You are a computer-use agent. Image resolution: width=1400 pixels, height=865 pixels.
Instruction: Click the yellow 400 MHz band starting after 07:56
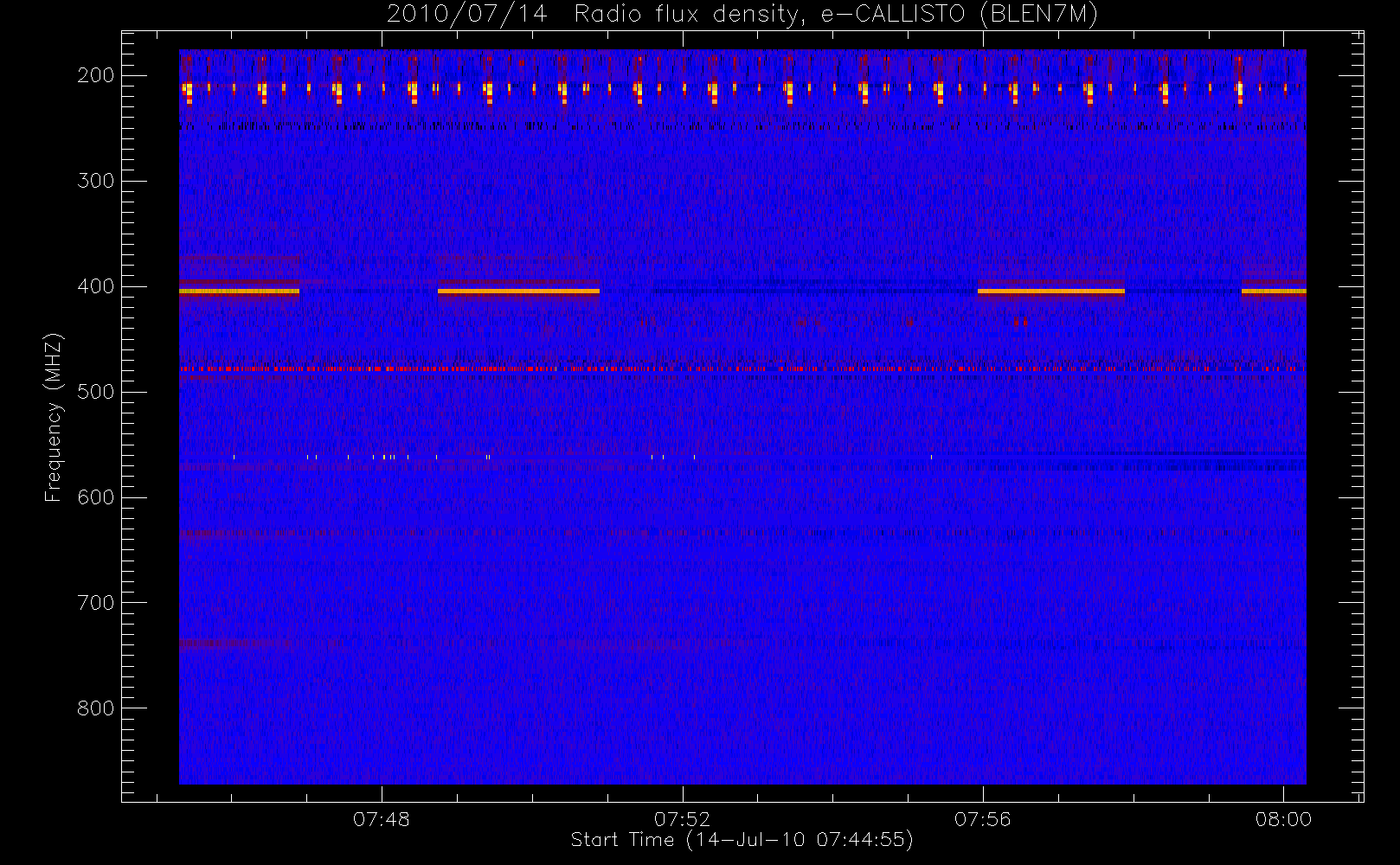(1051, 292)
